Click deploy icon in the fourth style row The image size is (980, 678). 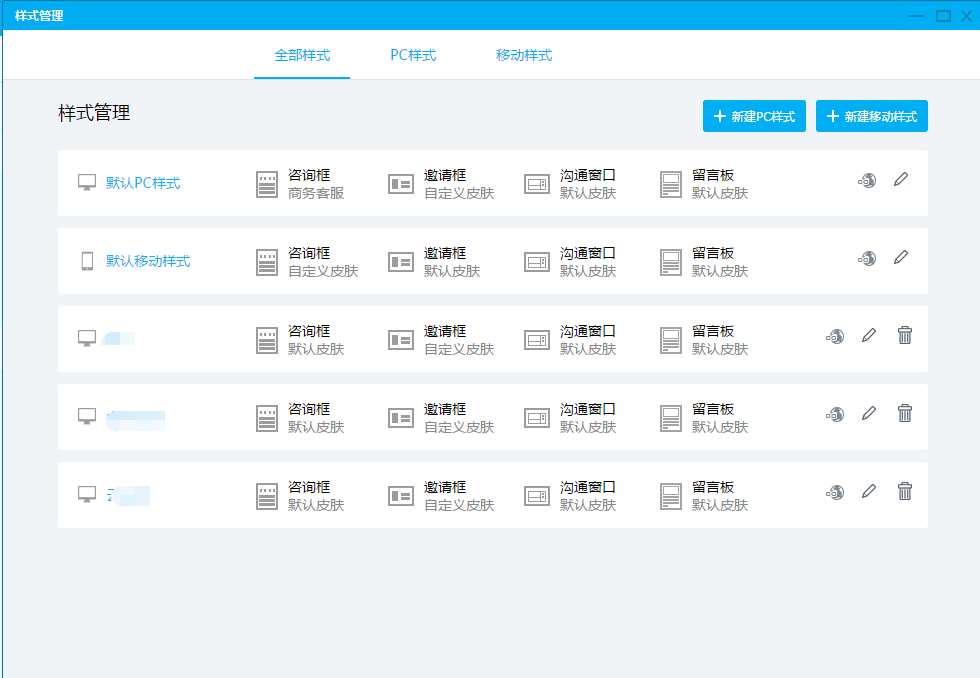point(835,414)
